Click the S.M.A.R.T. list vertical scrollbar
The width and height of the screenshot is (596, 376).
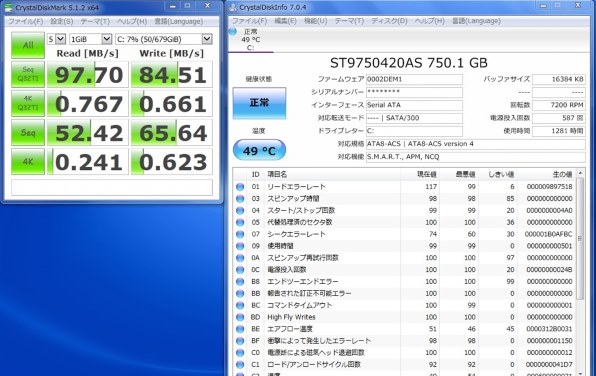coord(580,239)
